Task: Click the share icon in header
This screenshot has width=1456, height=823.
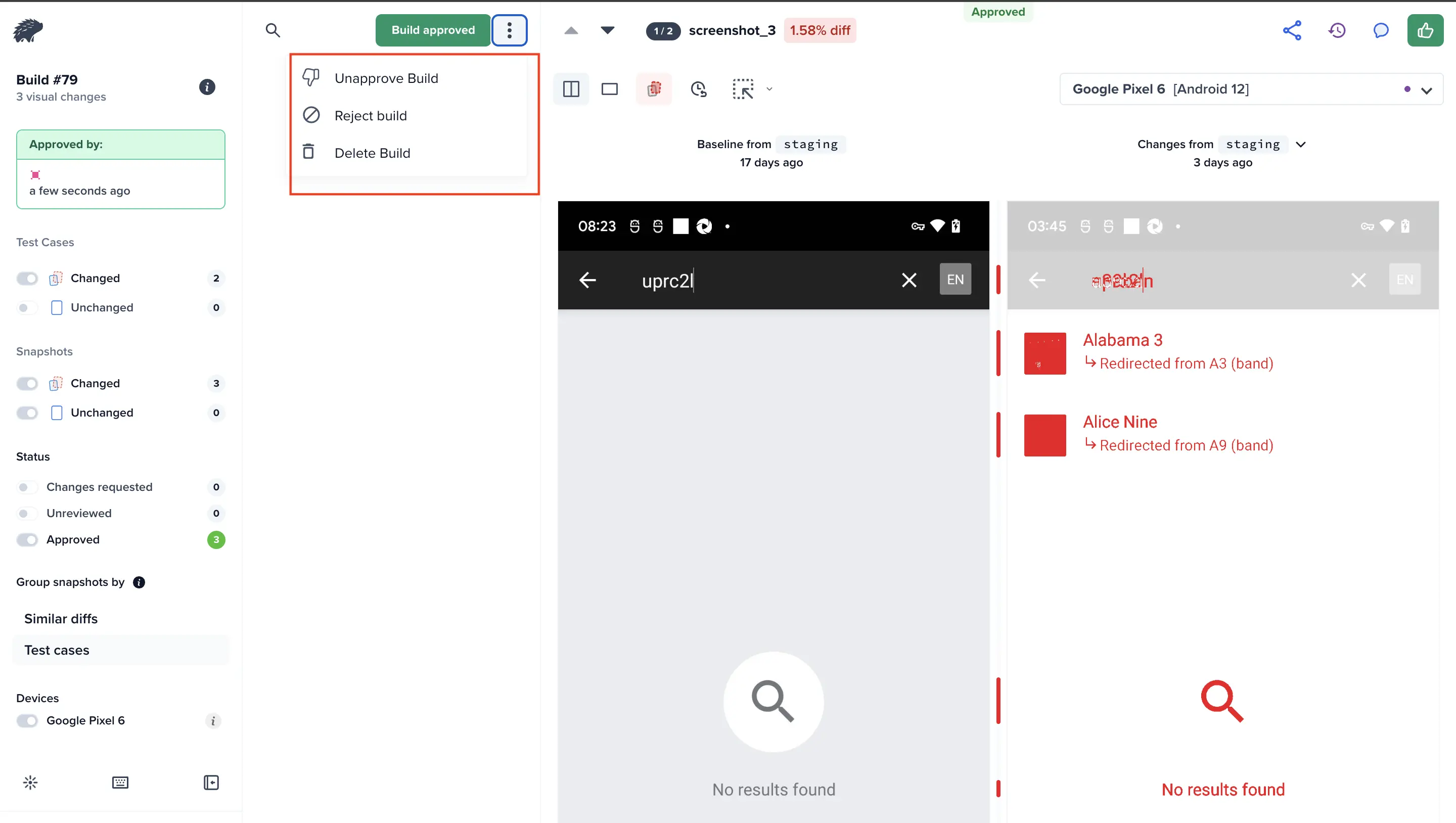Action: click(x=1292, y=30)
